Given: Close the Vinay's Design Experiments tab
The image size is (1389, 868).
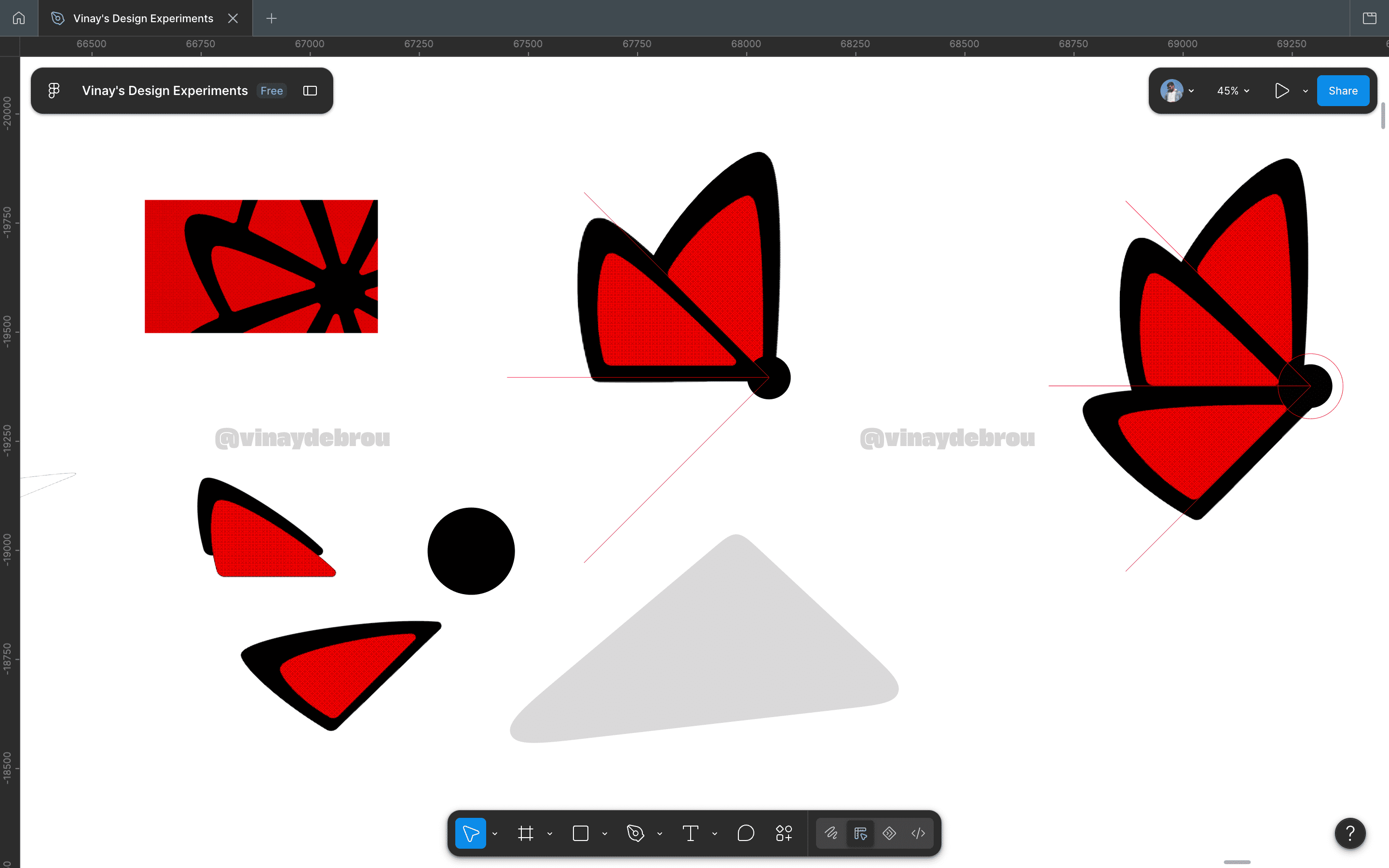Looking at the screenshot, I should click(232, 18).
